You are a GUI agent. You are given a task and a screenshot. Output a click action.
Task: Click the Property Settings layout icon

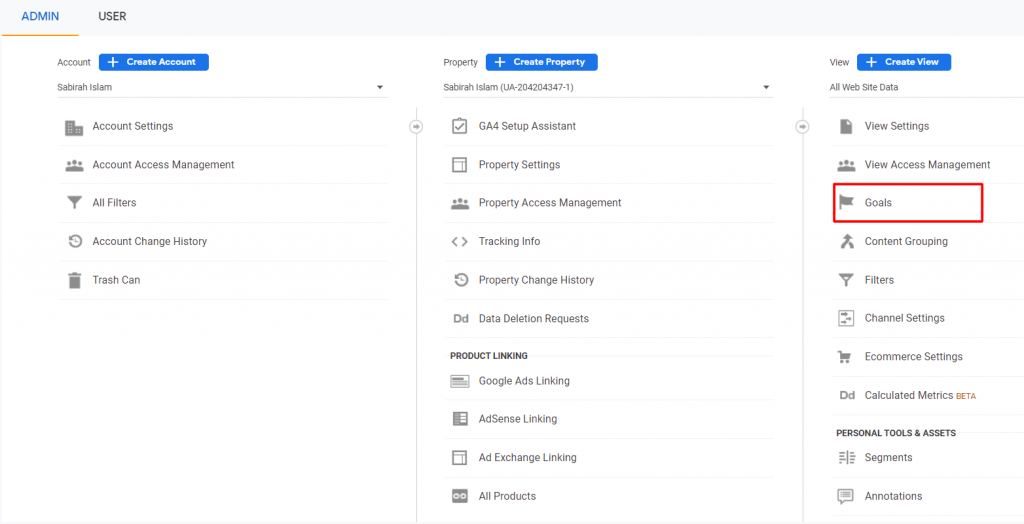click(460, 165)
